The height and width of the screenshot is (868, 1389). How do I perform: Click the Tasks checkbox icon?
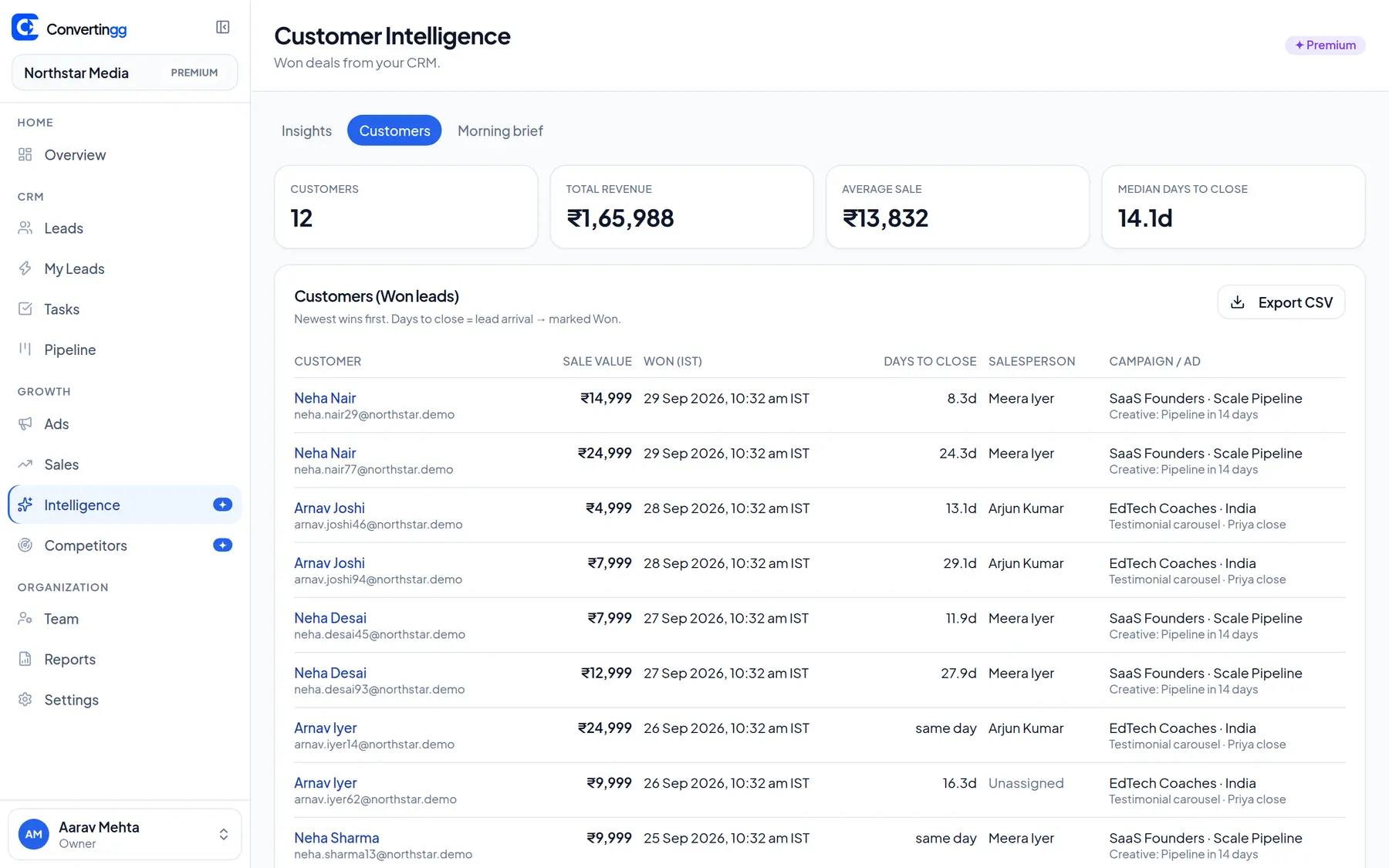[25, 309]
